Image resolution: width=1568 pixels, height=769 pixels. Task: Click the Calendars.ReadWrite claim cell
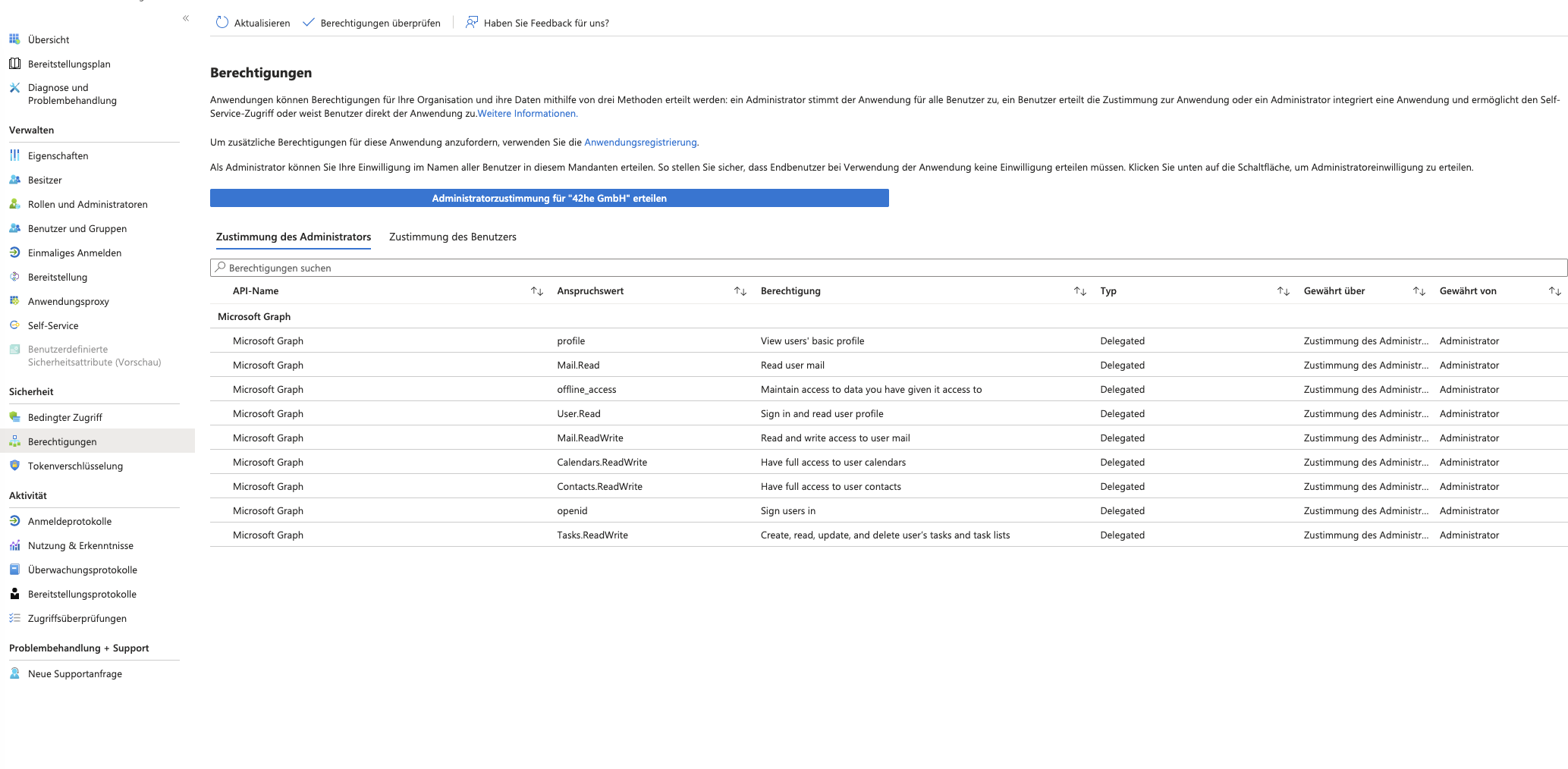click(x=602, y=462)
